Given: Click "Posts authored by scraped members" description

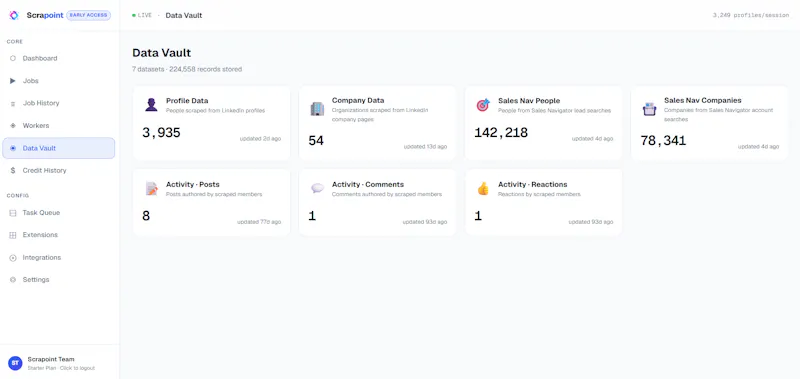Looking at the screenshot, I should coord(214,194).
